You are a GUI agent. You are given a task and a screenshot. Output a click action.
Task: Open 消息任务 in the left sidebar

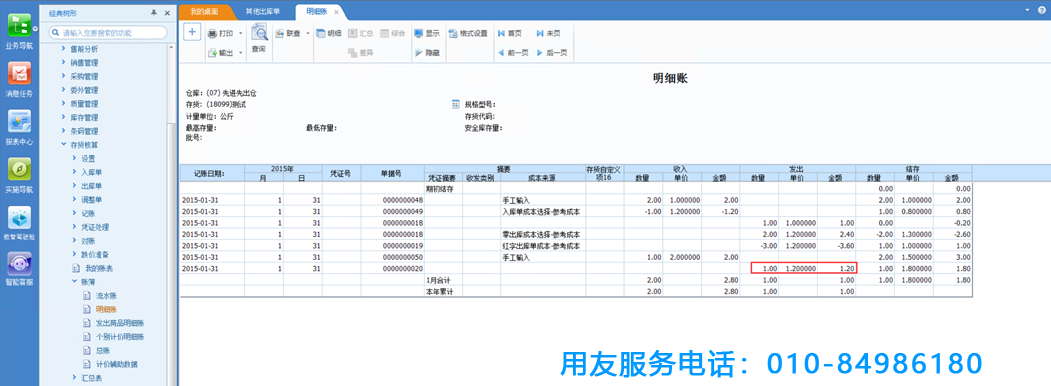tap(19, 79)
